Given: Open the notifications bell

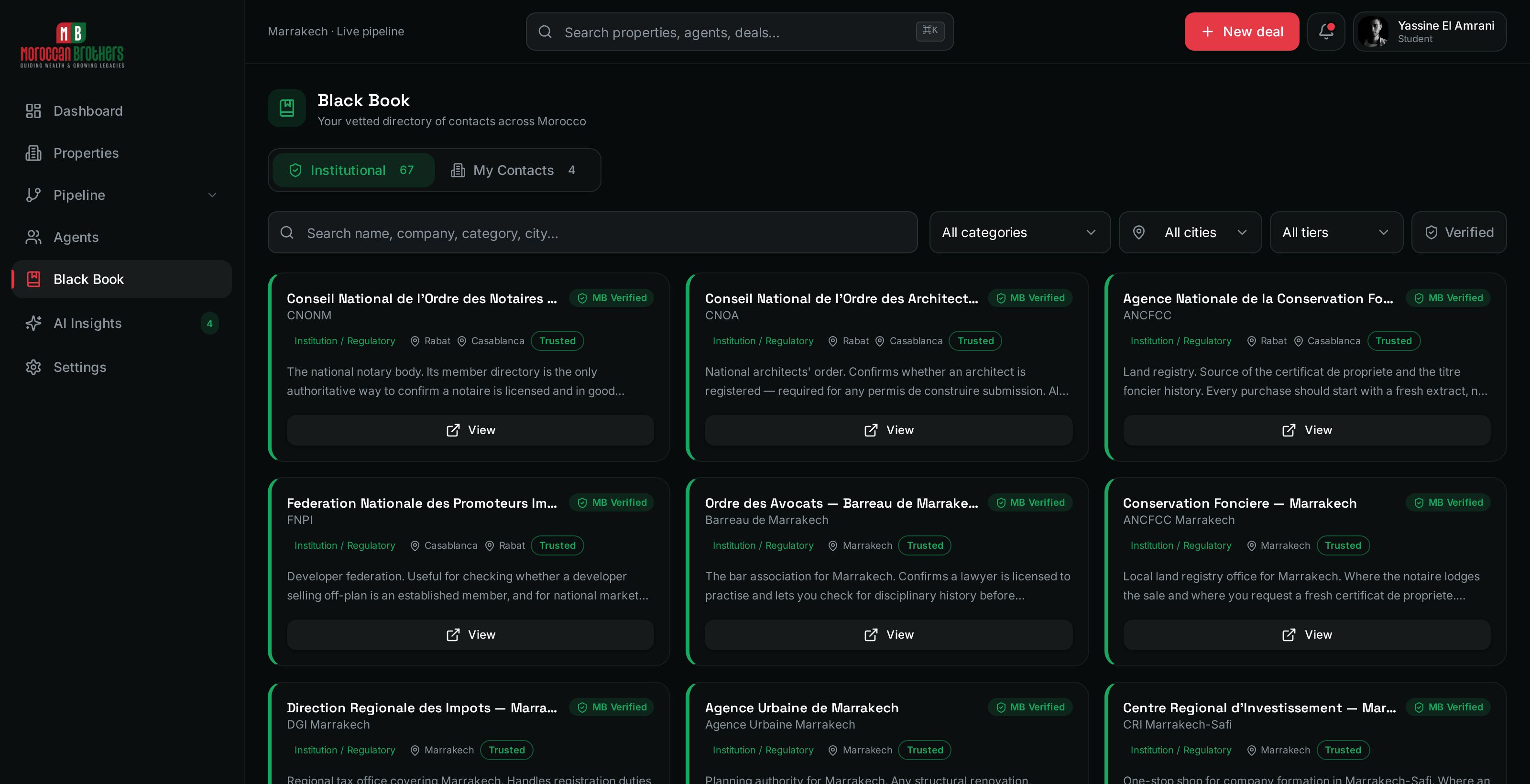Looking at the screenshot, I should [1326, 32].
